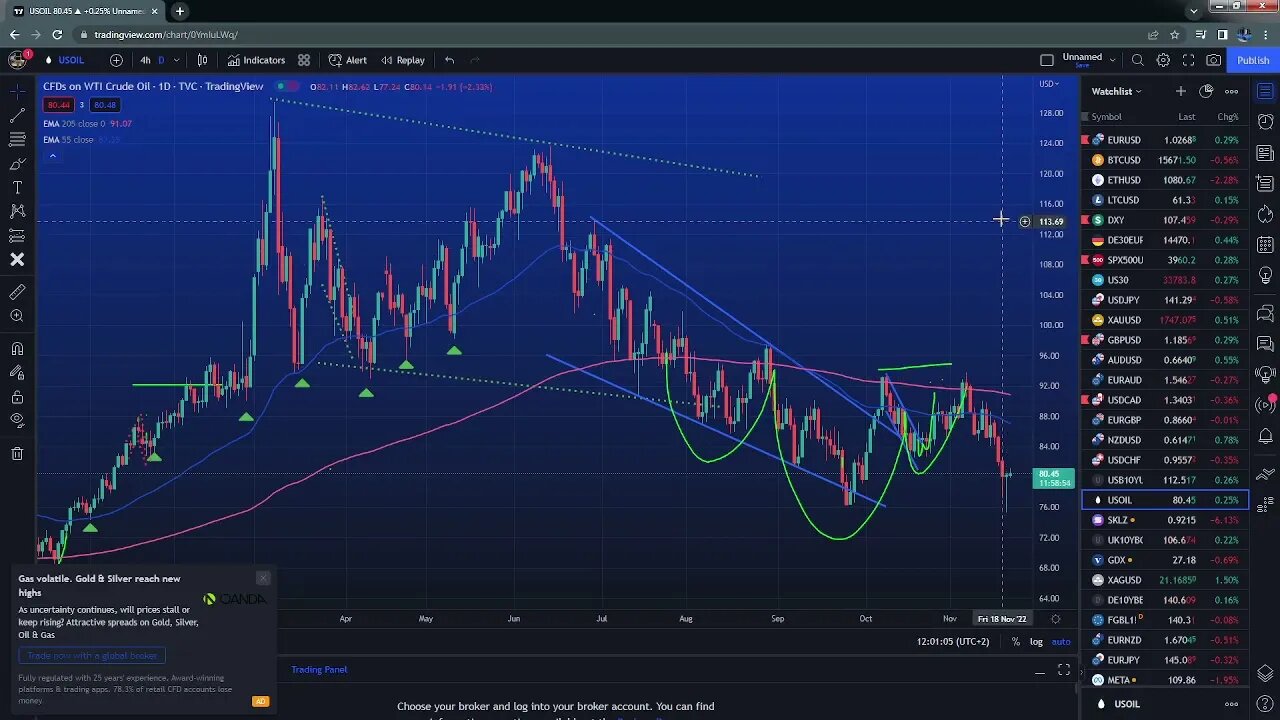Minimize the Trading Panel
Viewport: 1280px width, 720px height.
(1039, 670)
